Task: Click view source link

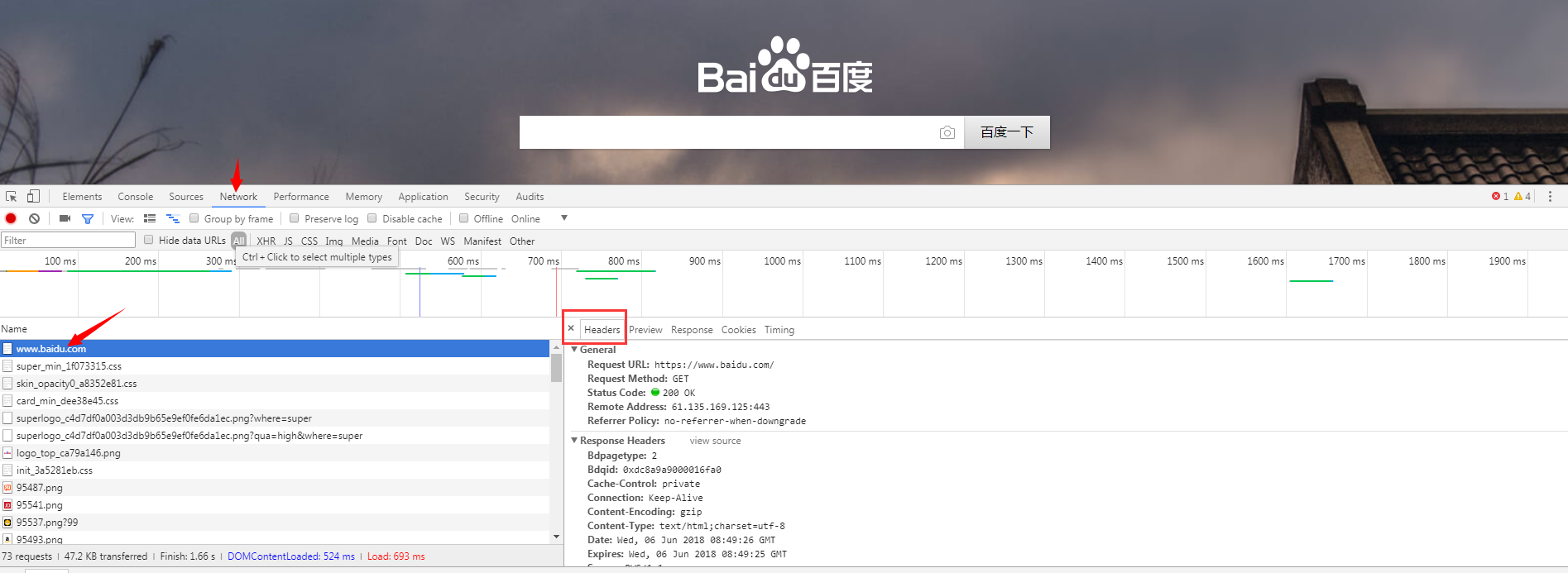Action: [x=715, y=441]
